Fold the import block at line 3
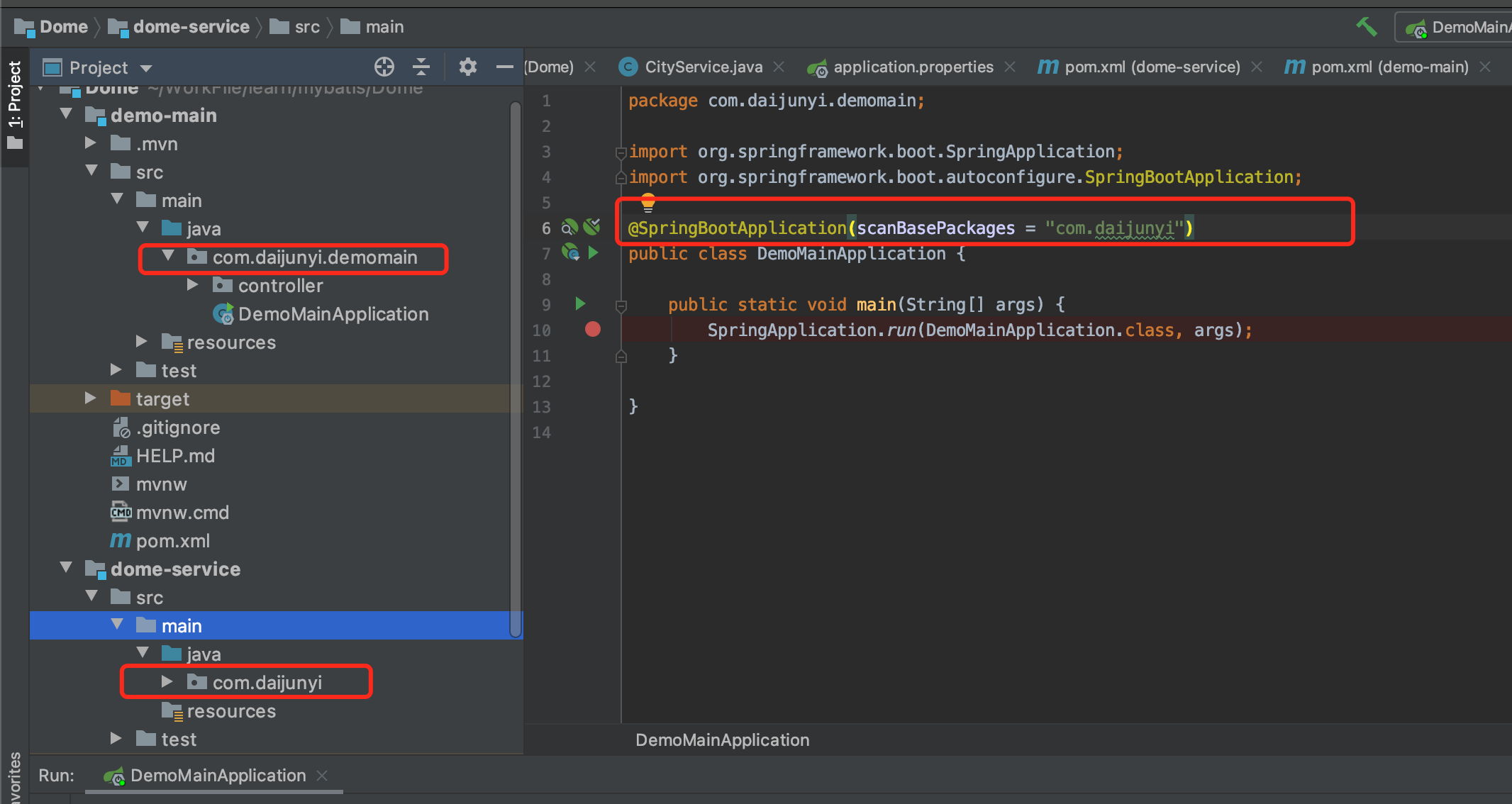 click(x=621, y=152)
